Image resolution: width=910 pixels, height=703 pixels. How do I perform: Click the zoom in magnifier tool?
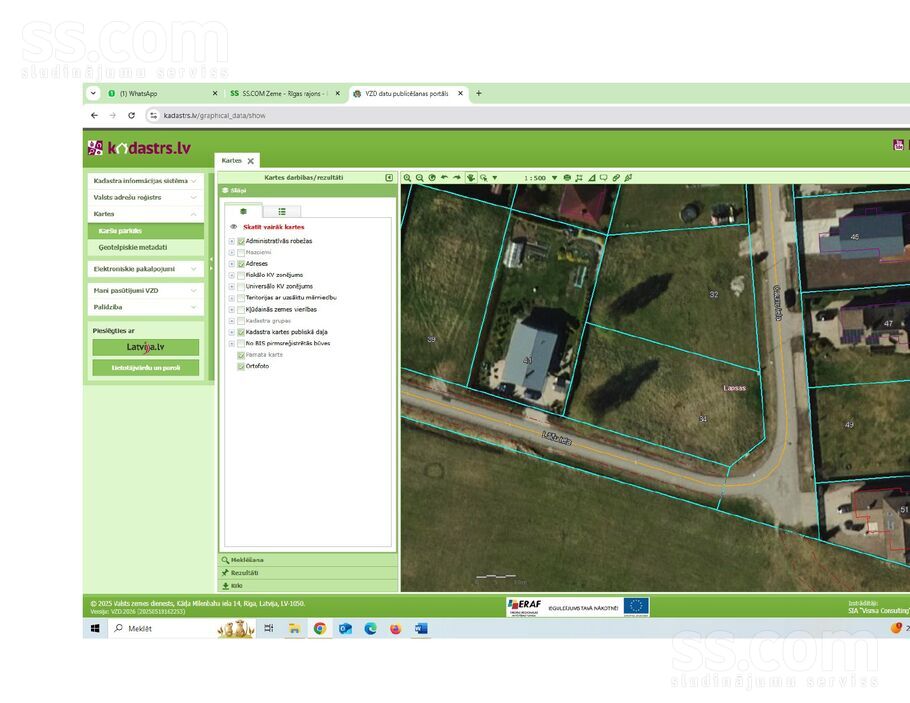pyautogui.click(x=407, y=177)
